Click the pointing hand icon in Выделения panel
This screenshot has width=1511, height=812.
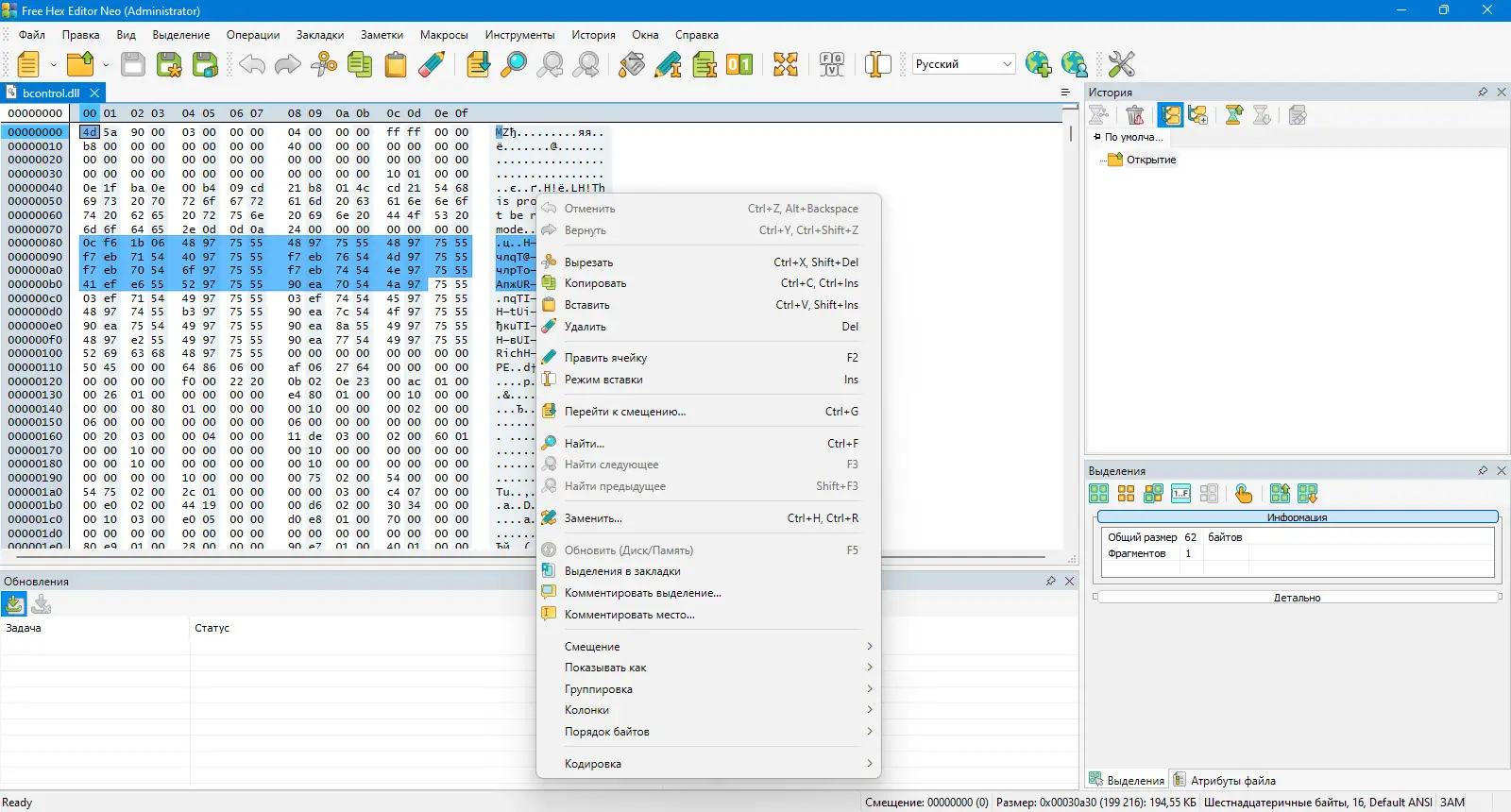(1244, 494)
